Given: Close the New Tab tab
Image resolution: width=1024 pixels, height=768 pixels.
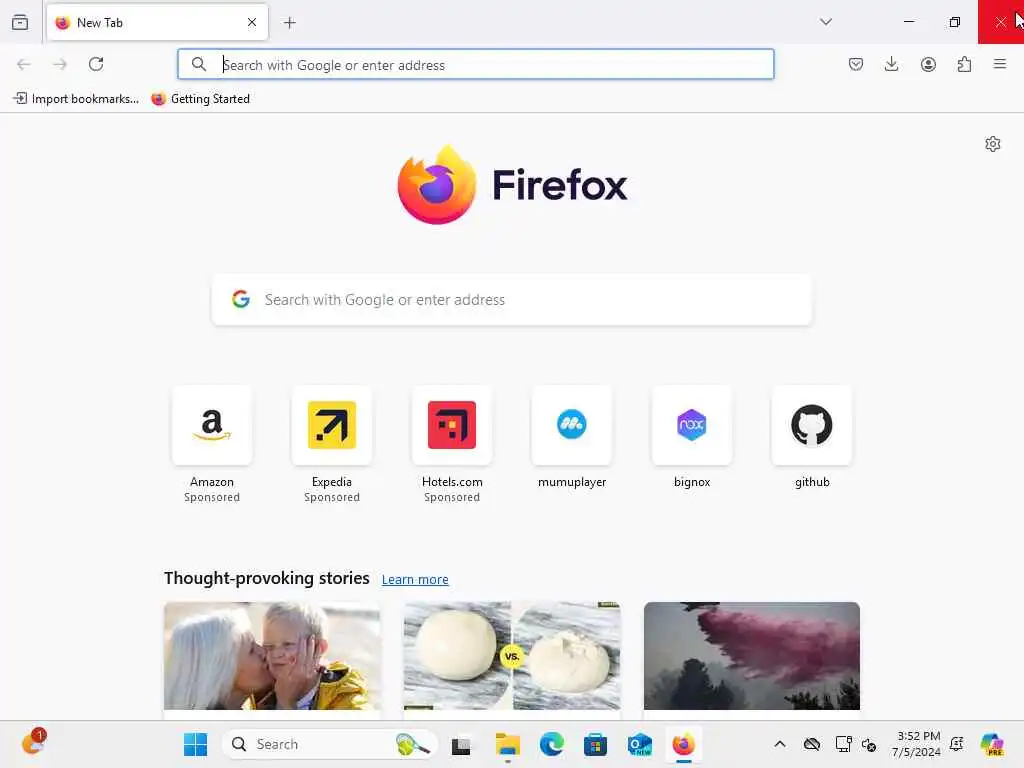Looking at the screenshot, I should 252,22.
